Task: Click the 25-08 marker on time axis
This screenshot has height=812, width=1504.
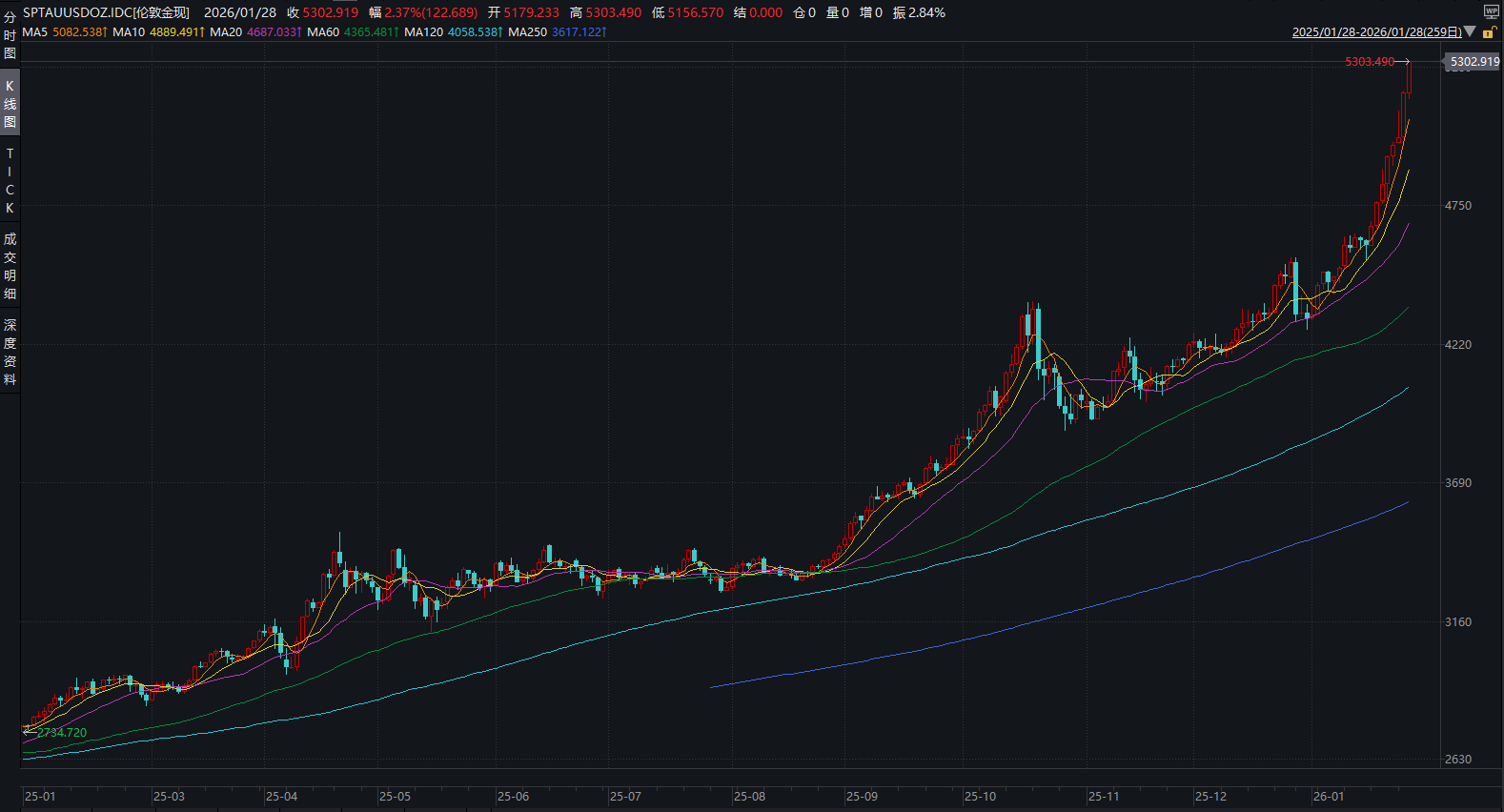Action: click(749, 797)
